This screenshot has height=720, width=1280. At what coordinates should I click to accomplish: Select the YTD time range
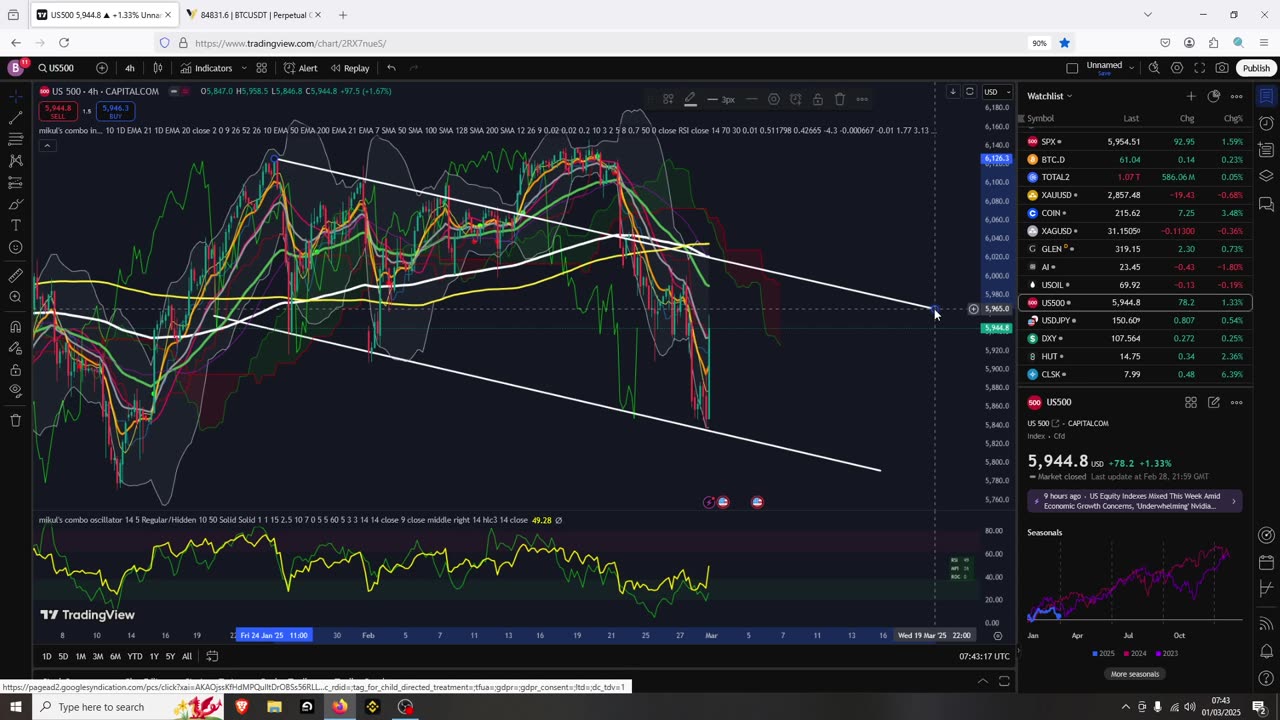coord(134,656)
